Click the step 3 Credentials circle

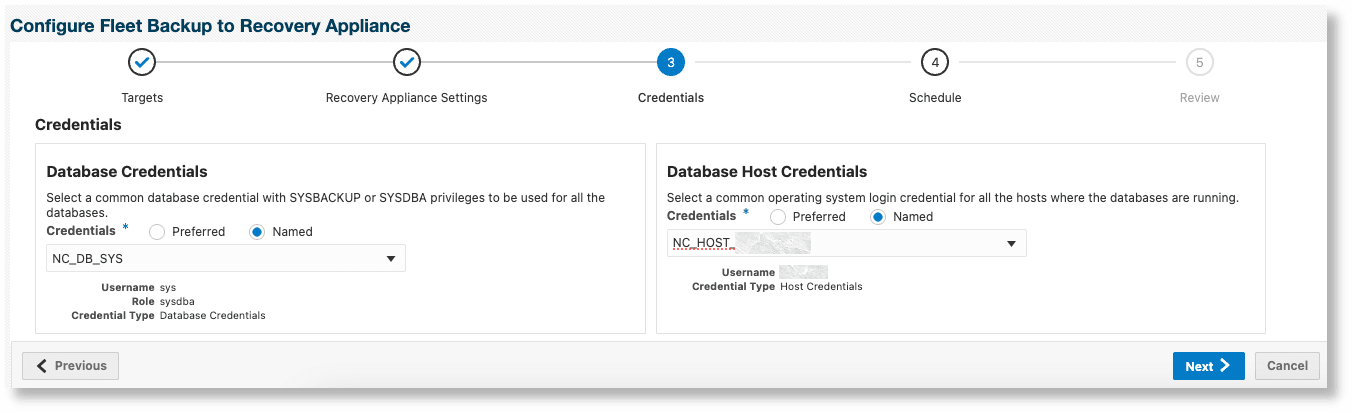pos(671,63)
